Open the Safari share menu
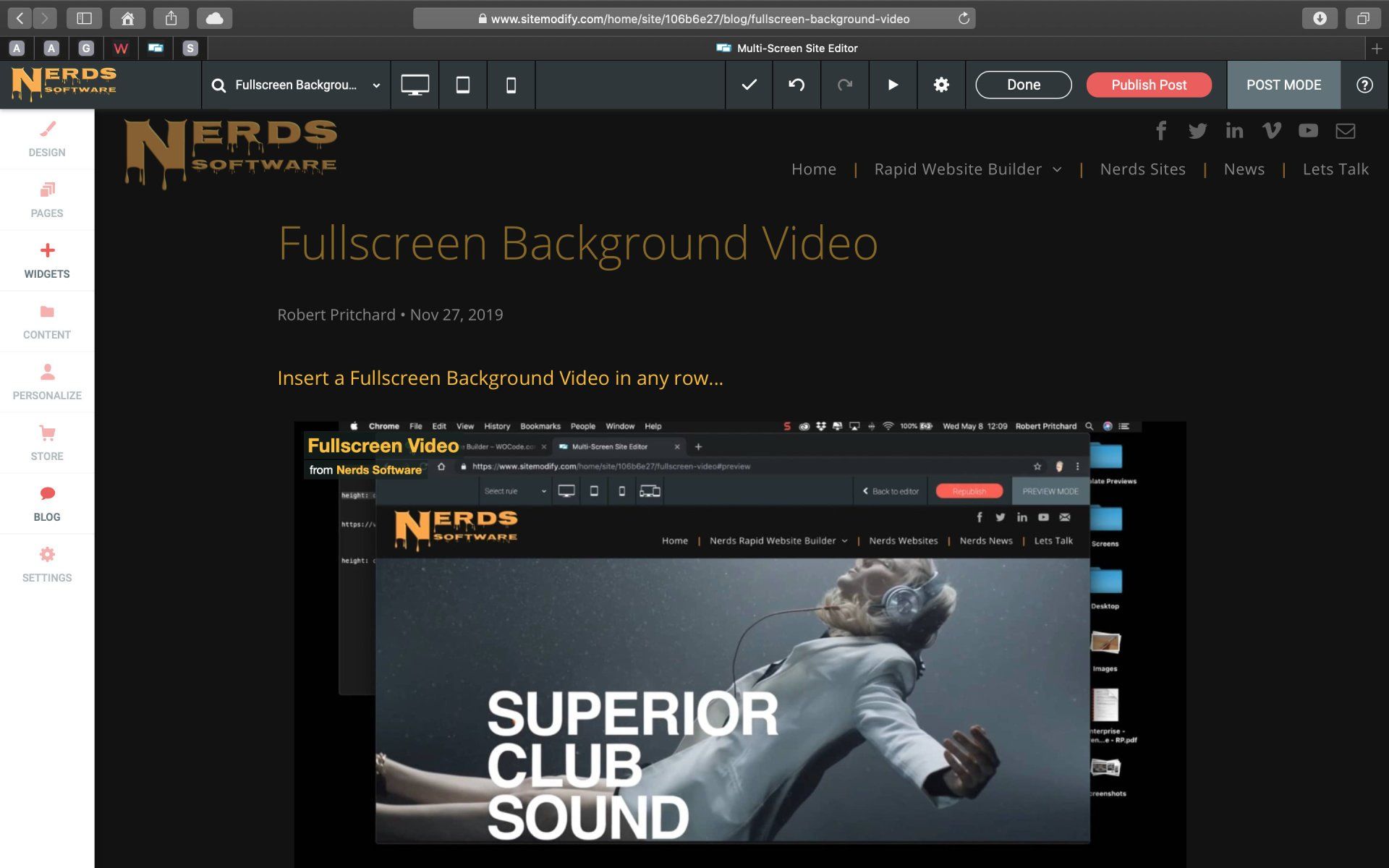This screenshot has height=868, width=1389. point(171,18)
